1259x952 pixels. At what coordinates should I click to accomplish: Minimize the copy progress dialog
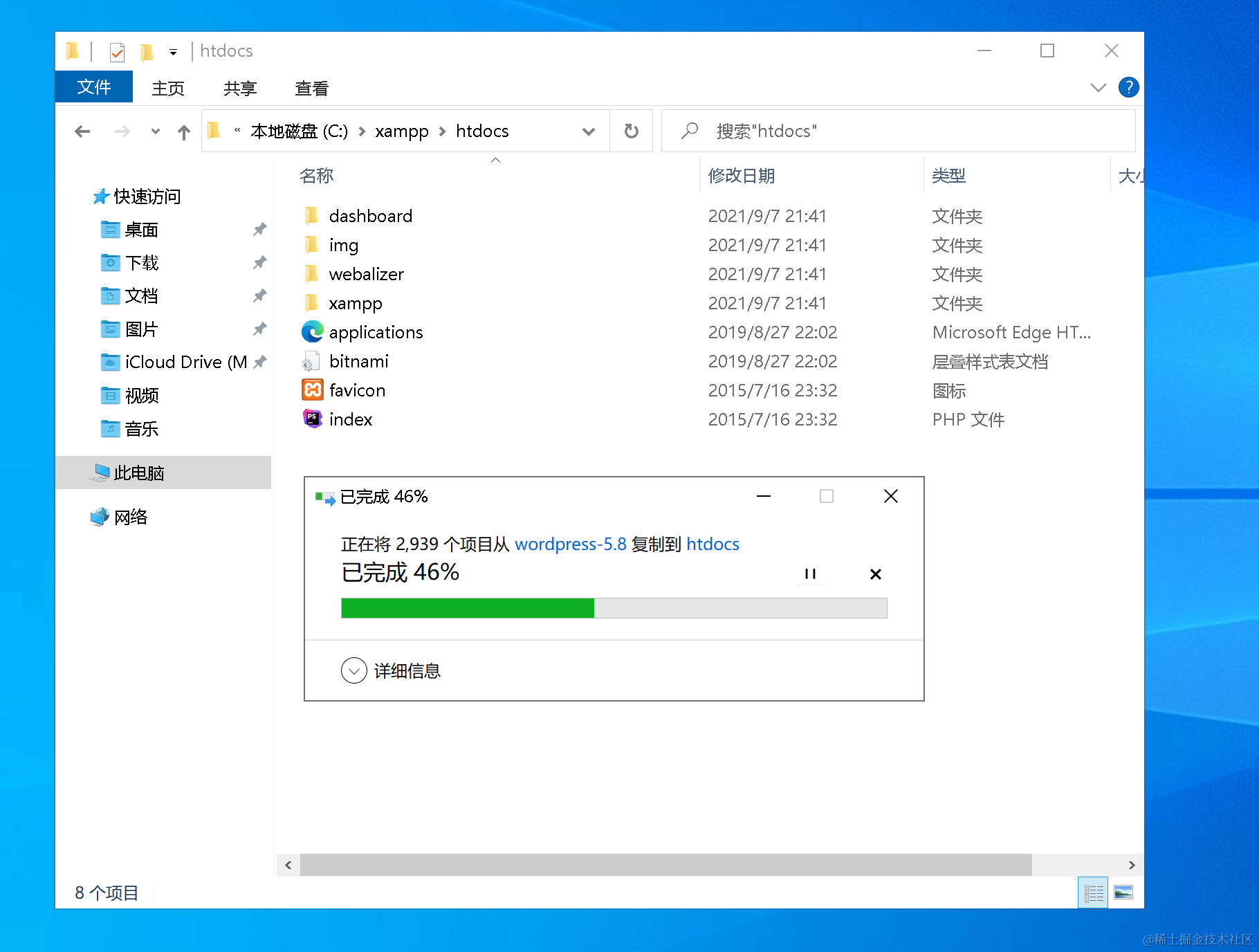[x=764, y=496]
